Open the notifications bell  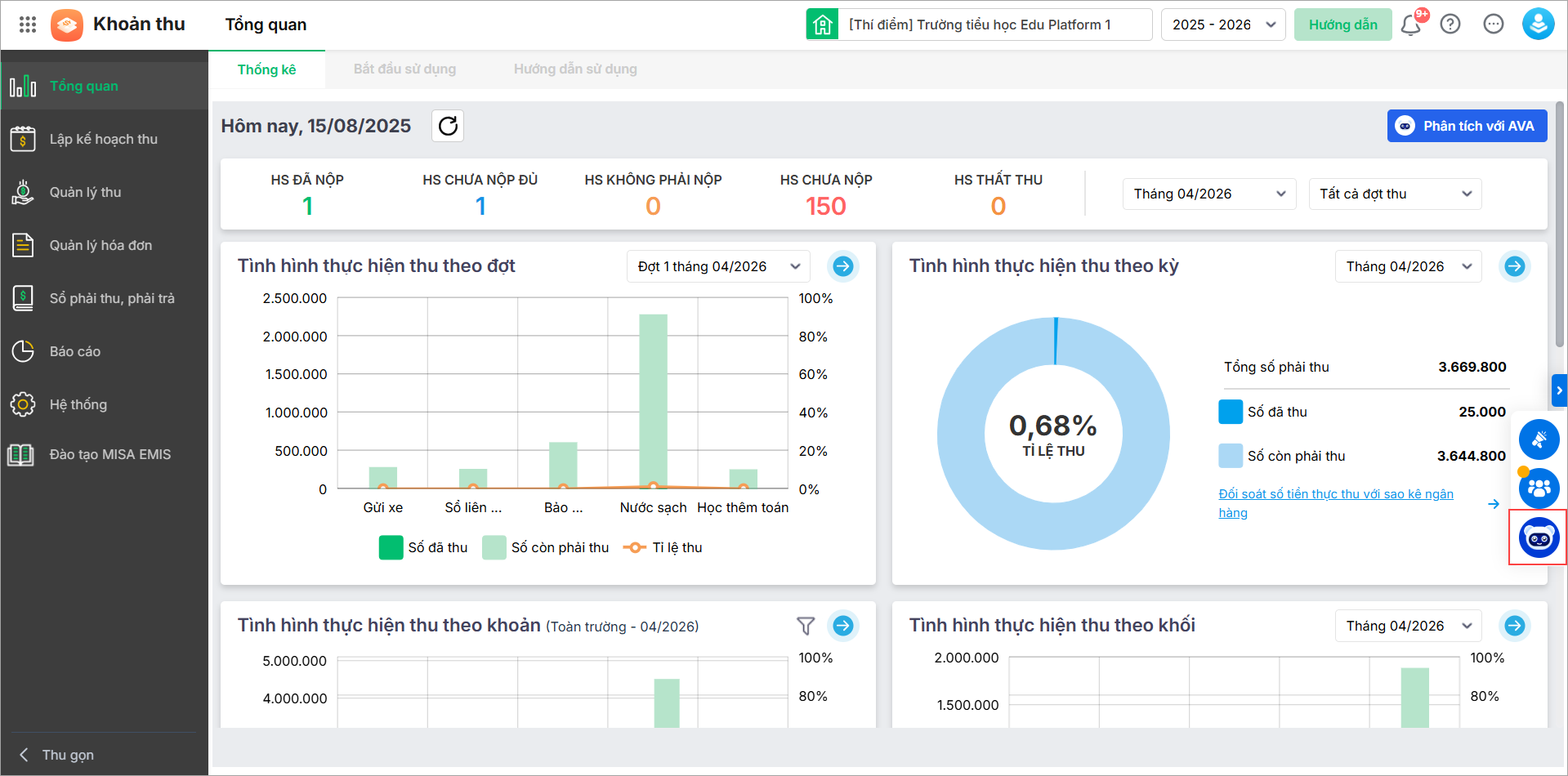(x=1410, y=25)
